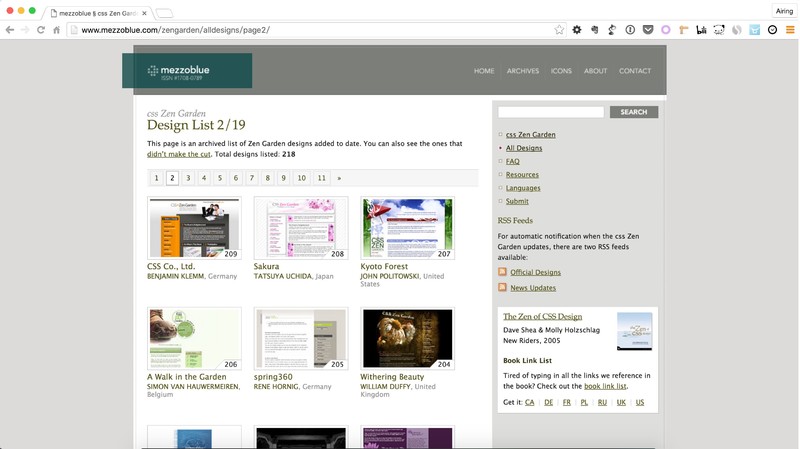Open the book link list link
Image resolution: width=800 pixels, height=449 pixels.
point(605,386)
